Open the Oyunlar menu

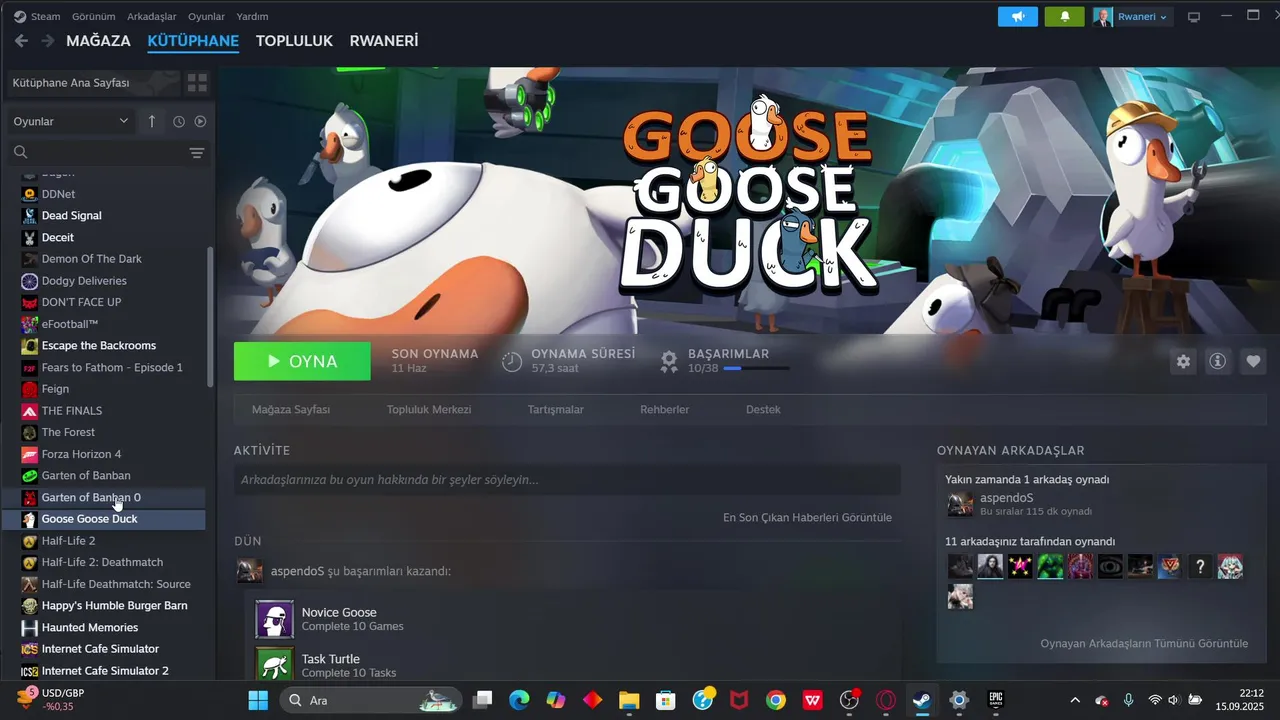click(x=207, y=16)
